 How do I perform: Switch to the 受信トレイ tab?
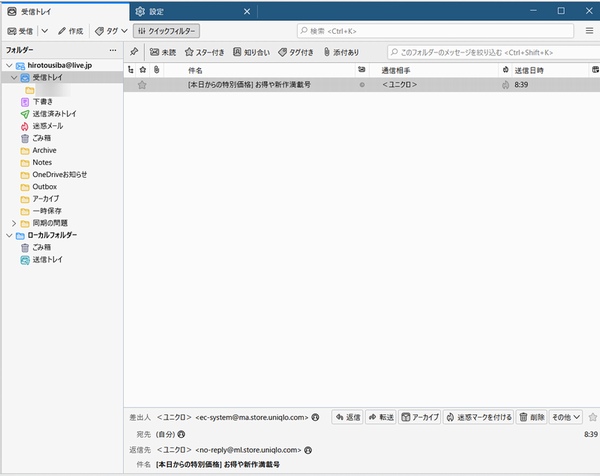point(65,11)
